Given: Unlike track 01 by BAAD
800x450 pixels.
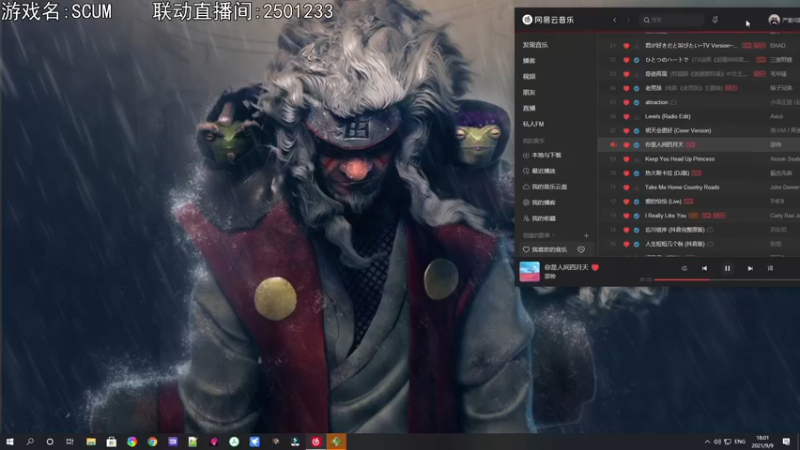Looking at the screenshot, I should 626,45.
